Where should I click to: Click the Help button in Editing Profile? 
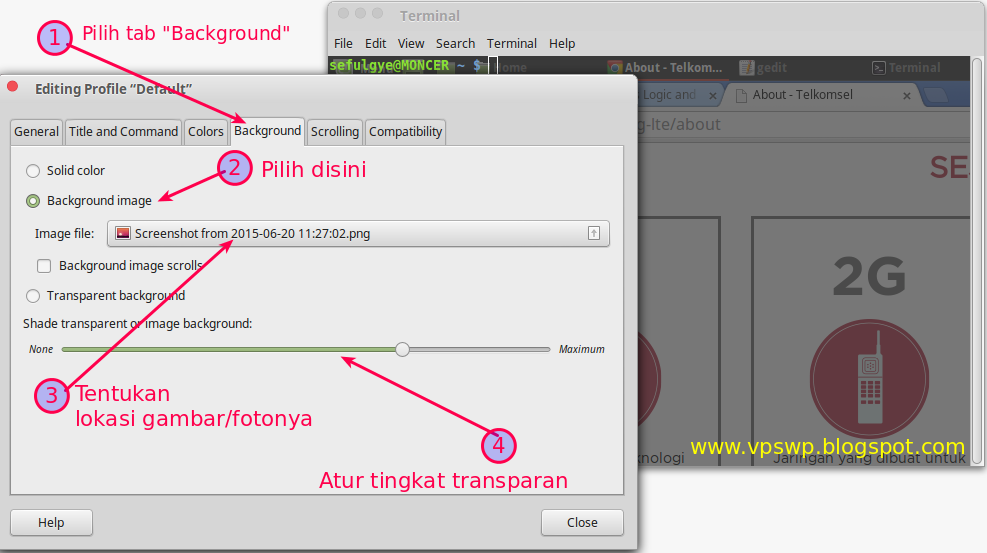pos(52,523)
